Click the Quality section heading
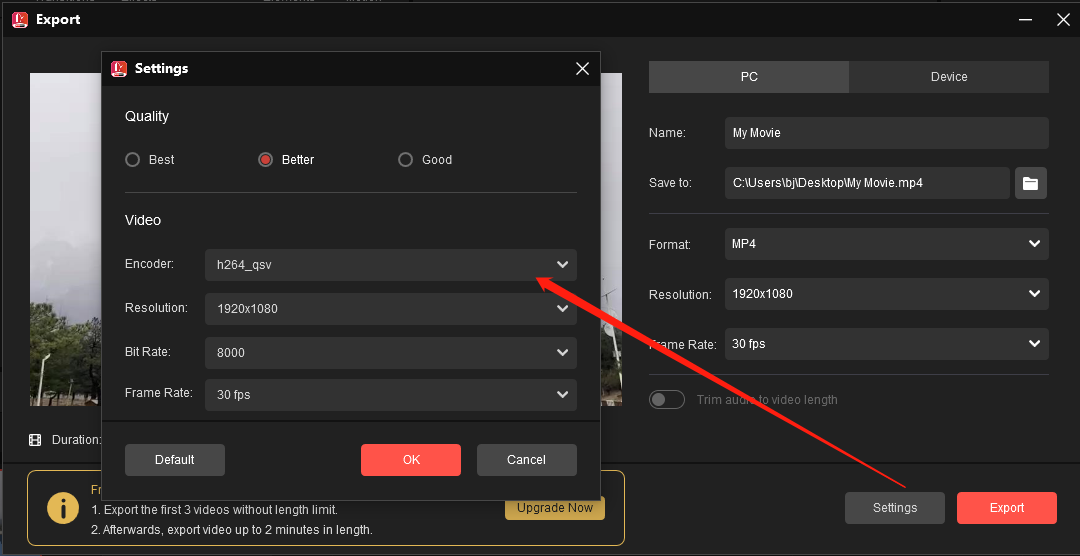Viewport: 1080px width, 556px height. (147, 116)
